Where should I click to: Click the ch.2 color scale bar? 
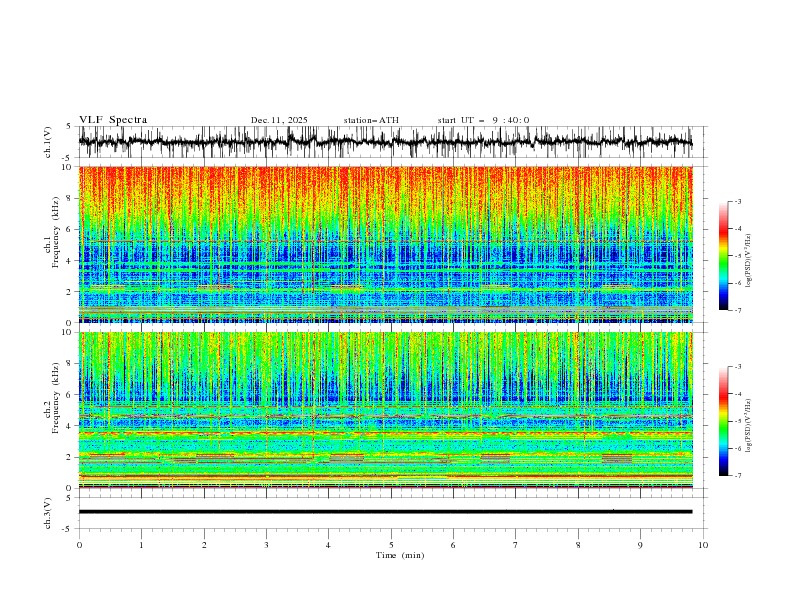(723, 421)
